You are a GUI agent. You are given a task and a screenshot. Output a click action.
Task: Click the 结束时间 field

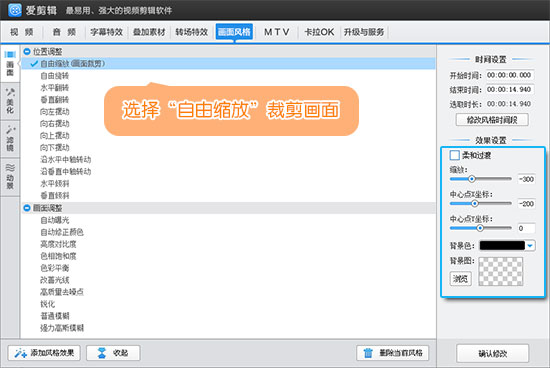(509, 89)
